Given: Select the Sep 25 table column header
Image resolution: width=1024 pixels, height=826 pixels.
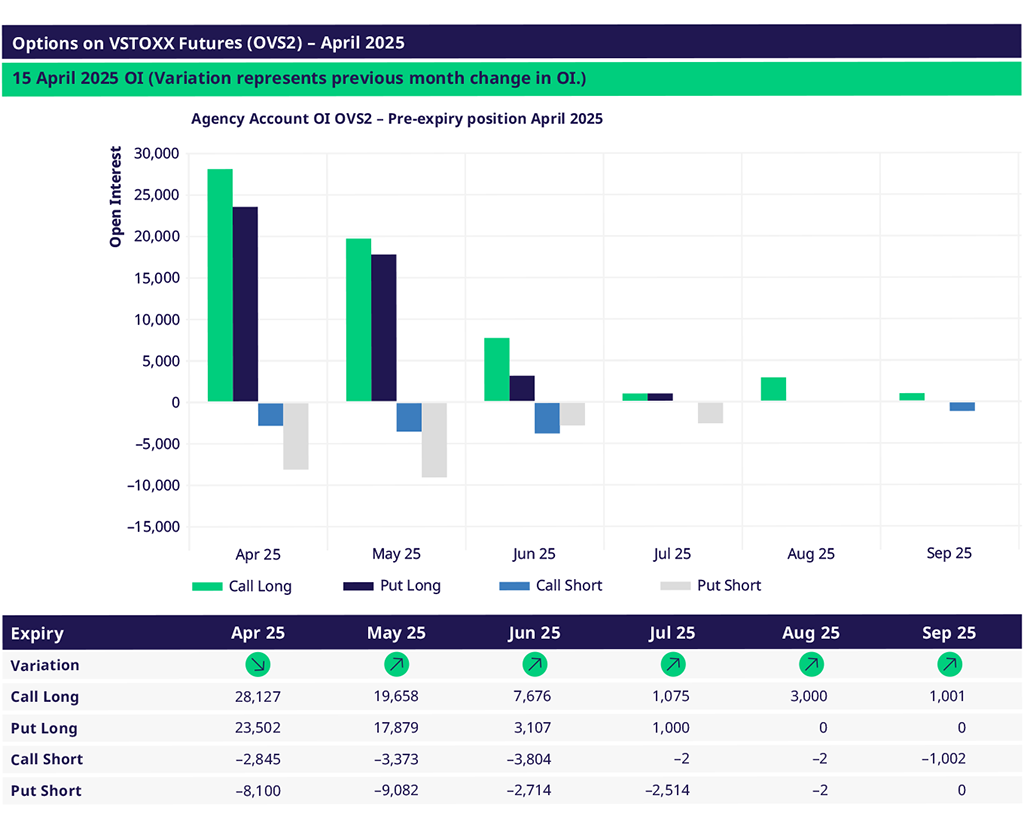Looking at the screenshot, I should pos(949,633).
